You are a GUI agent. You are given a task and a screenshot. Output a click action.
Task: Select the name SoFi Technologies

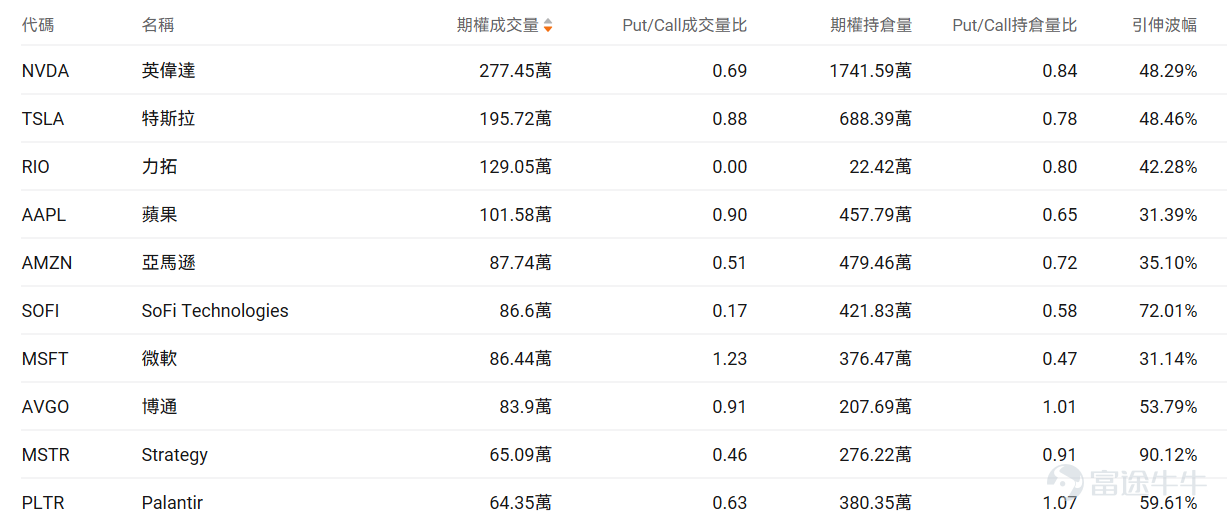[215, 311]
